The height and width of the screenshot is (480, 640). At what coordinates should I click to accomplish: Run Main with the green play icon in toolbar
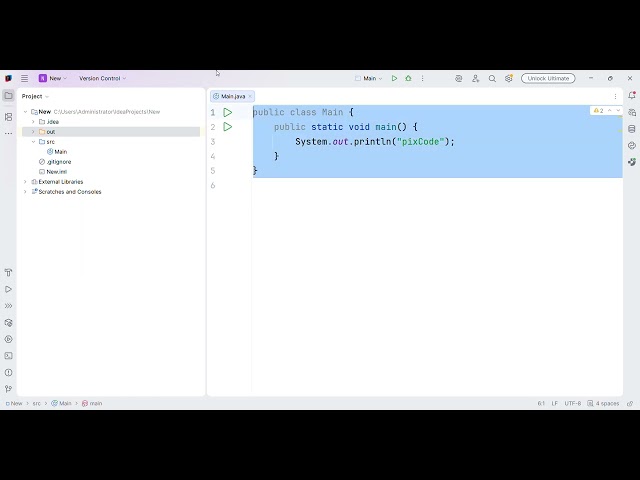394,78
